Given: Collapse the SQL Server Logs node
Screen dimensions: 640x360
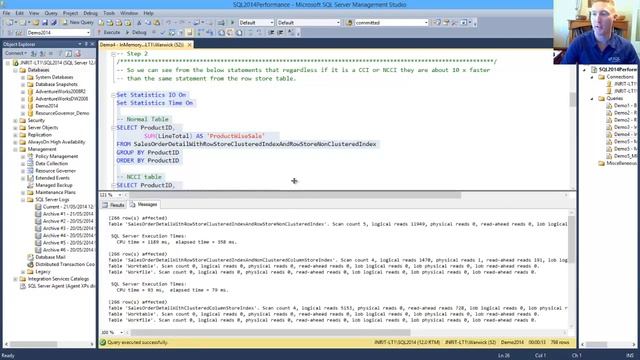Looking at the screenshot, I should pos(23,200).
